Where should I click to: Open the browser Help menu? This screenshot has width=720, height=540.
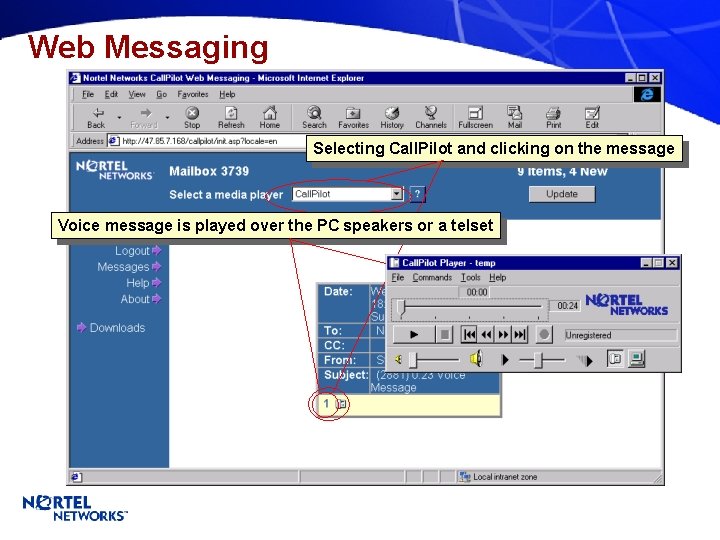(227, 94)
